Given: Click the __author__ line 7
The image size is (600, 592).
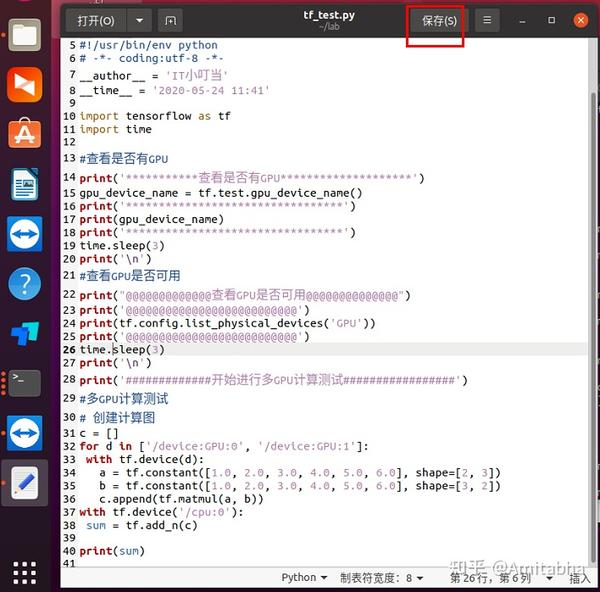Looking at the screenshot, I should click(x=153, y=75).
